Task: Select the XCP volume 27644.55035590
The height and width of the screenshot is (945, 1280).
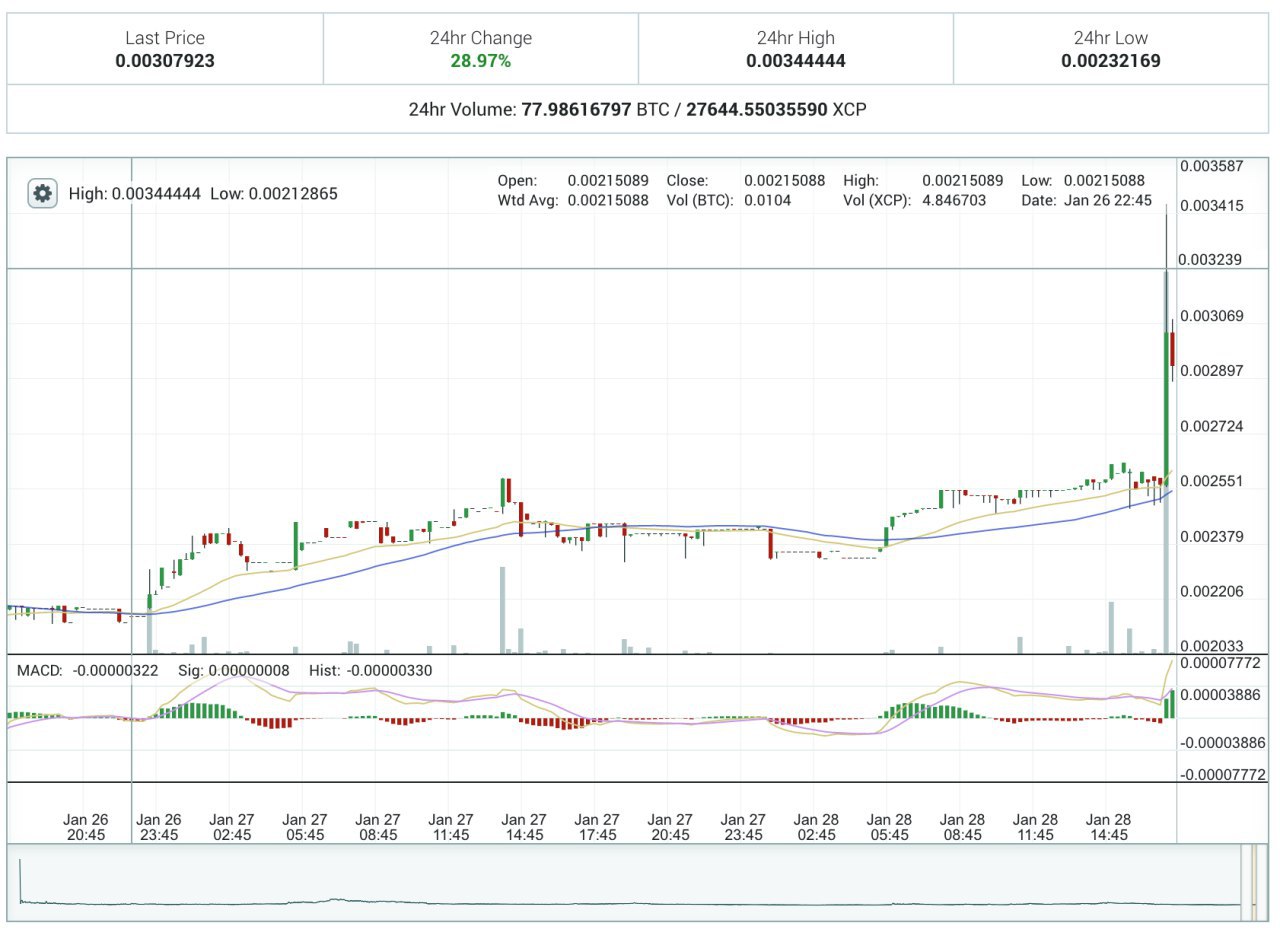Action: [x=756, y=109]
